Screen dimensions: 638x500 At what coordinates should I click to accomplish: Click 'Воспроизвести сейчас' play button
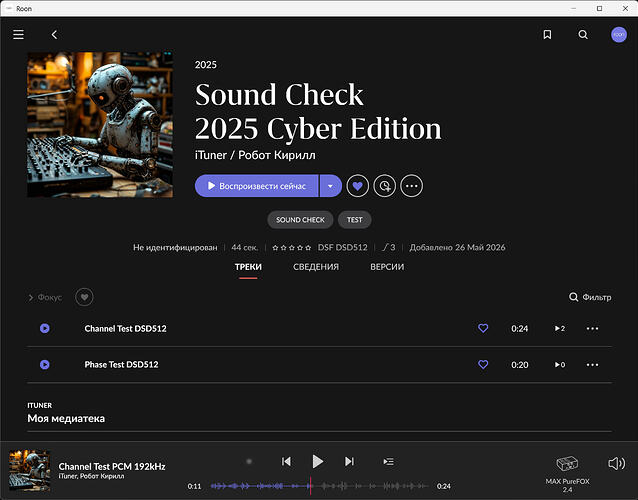(256, 186)
